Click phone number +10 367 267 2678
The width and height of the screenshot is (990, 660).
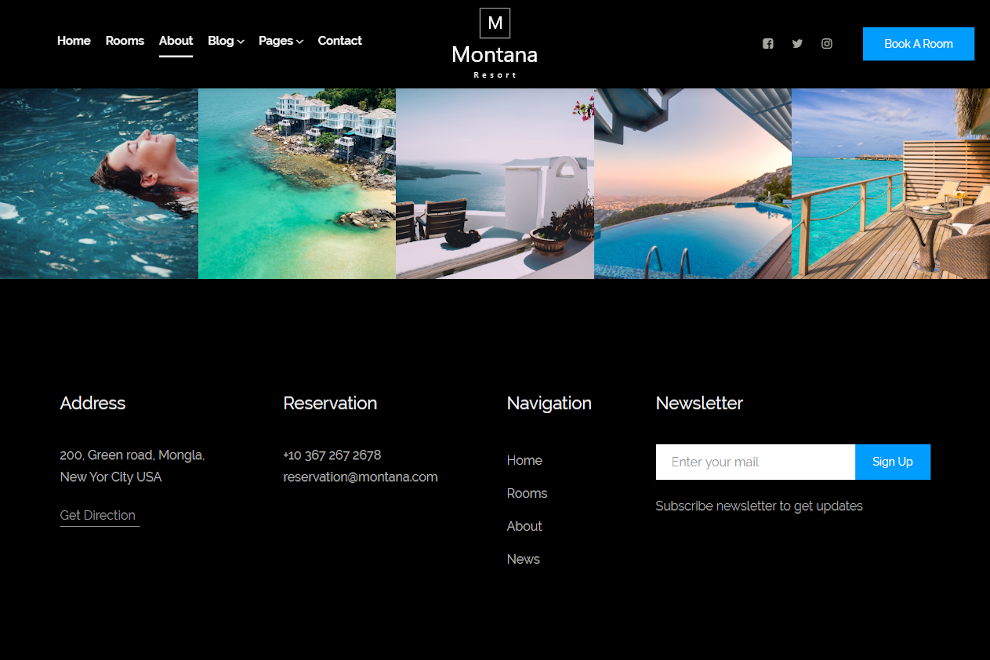tap(332, 455)
